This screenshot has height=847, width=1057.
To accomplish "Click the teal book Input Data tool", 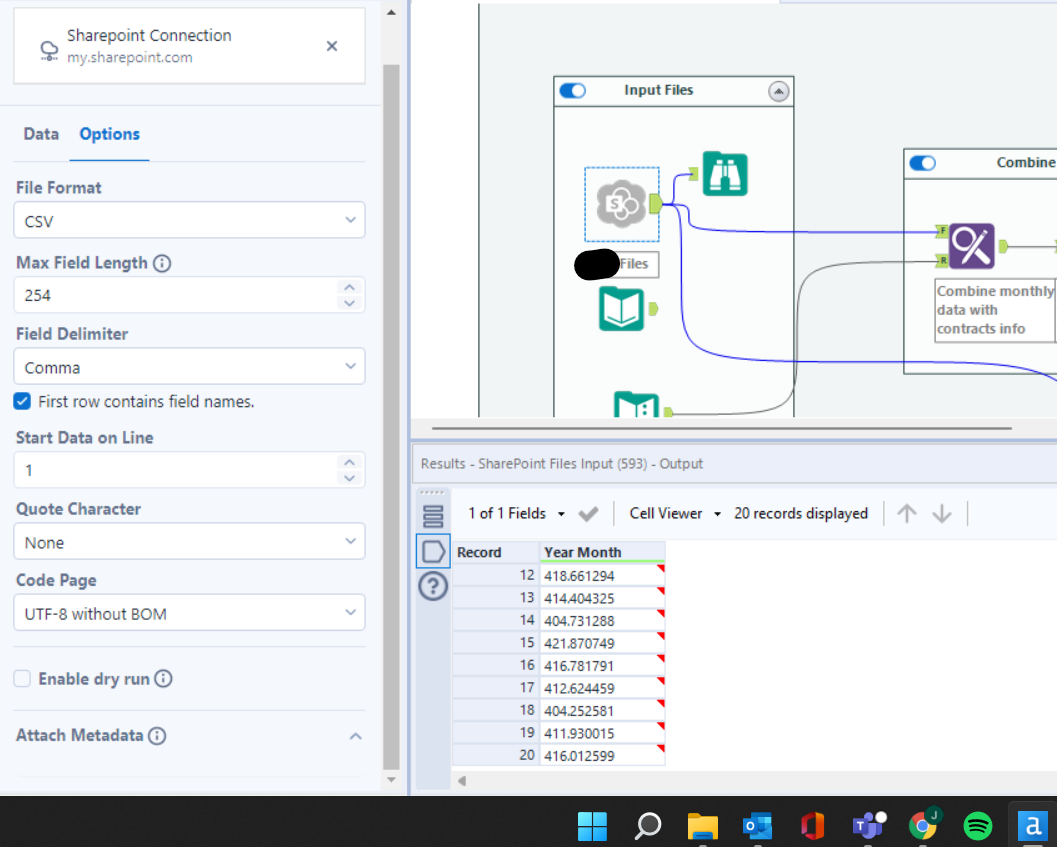I will (622, 308).
